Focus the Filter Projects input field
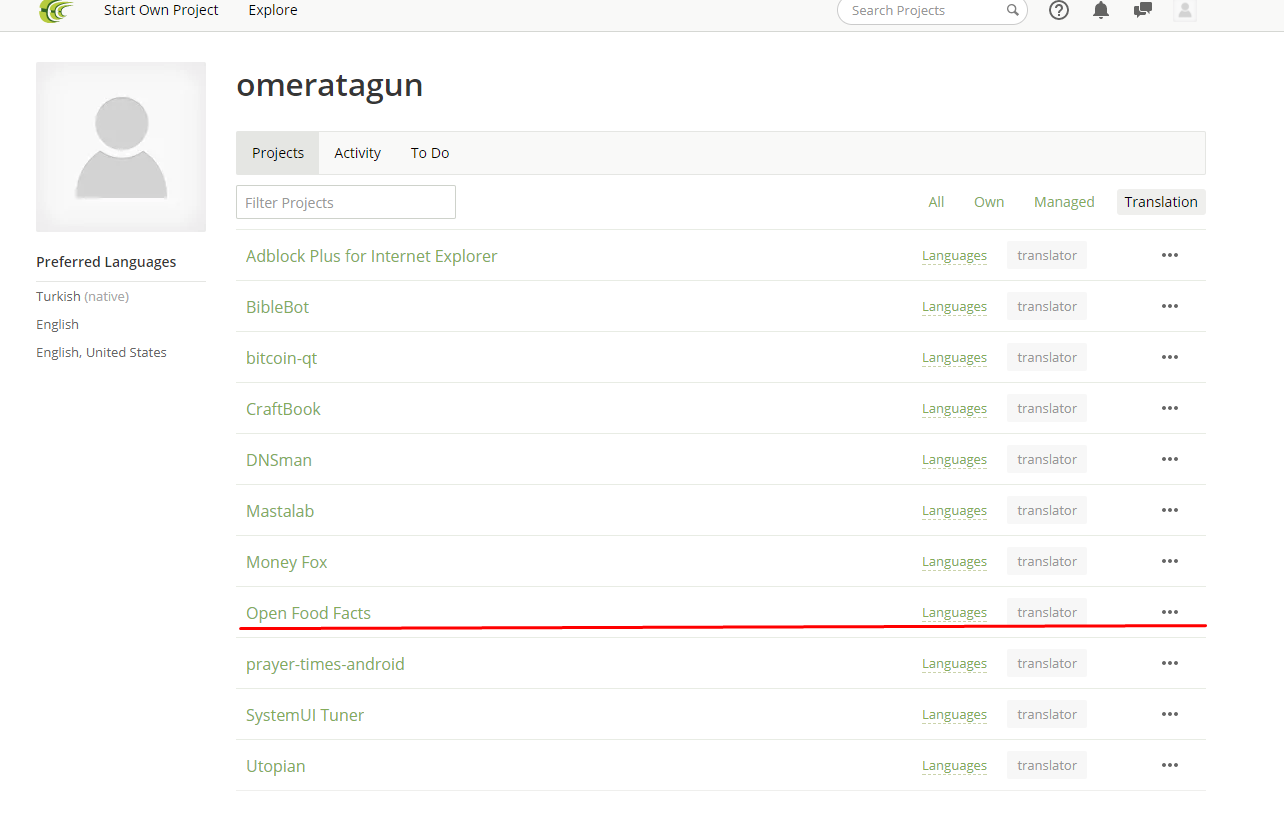 [x=346, y=202]
